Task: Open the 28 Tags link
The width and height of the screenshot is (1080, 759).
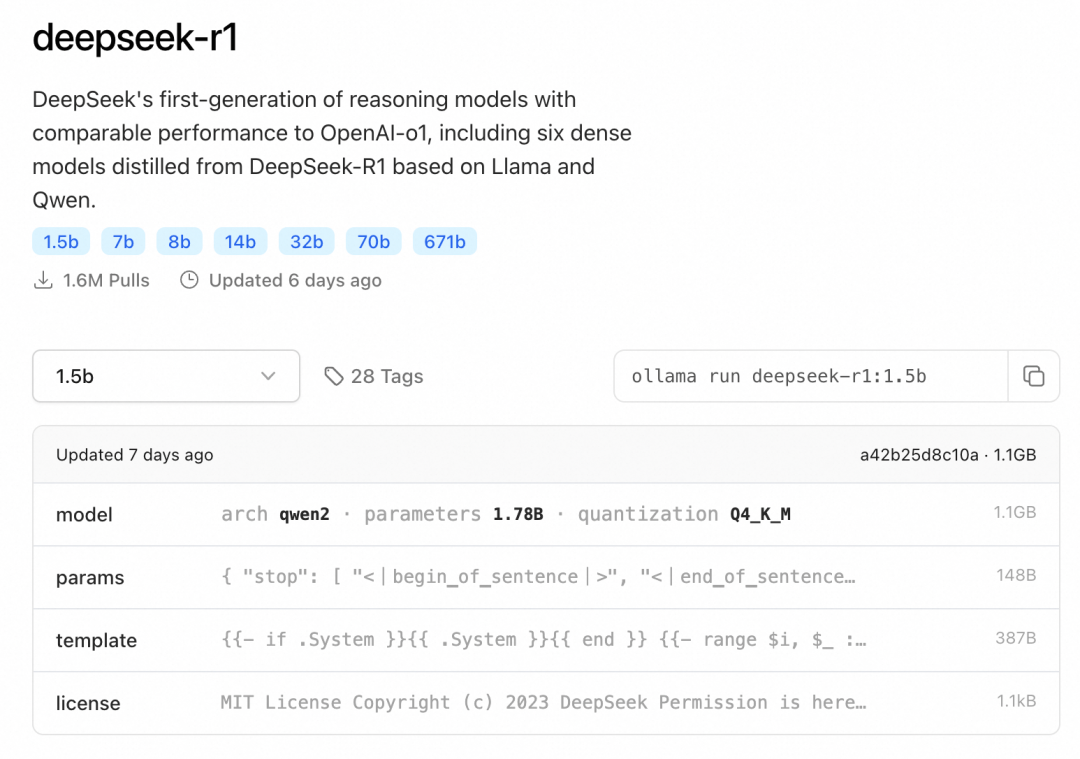Action: [386, 376]
